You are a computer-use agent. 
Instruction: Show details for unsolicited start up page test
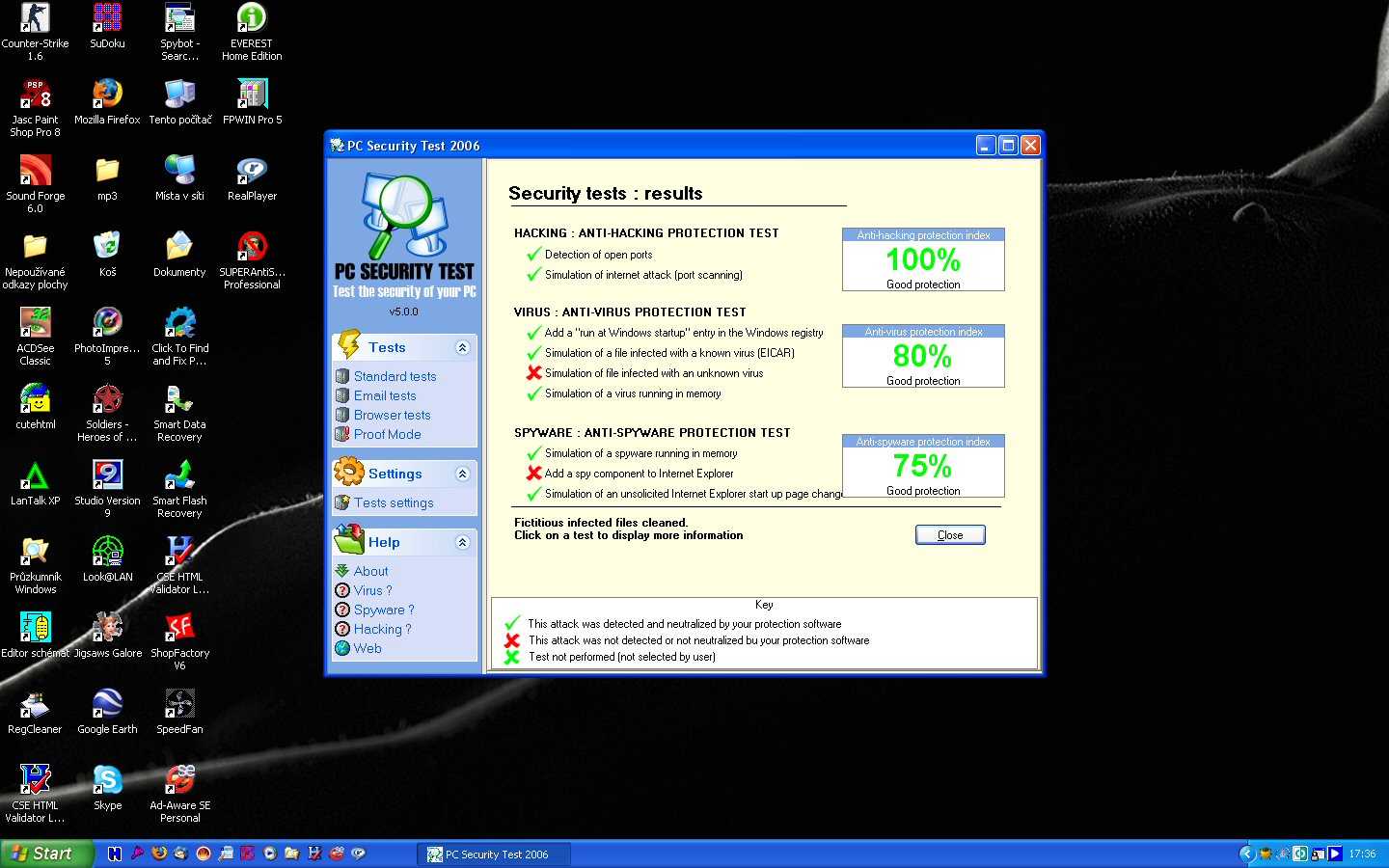click(694, 494)
